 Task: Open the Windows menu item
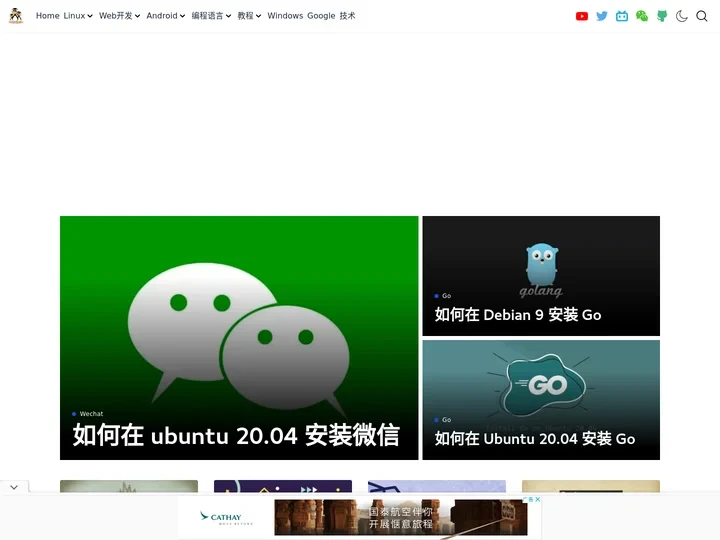[x=285, y=16]
